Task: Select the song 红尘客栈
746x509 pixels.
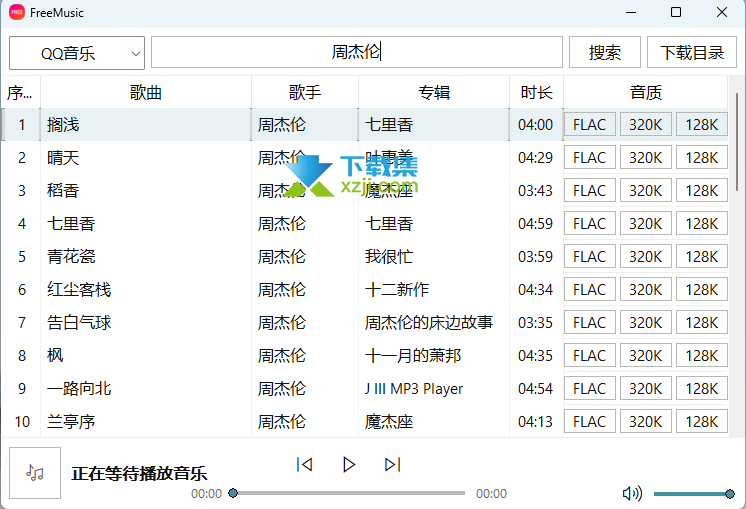Action: 79,289
